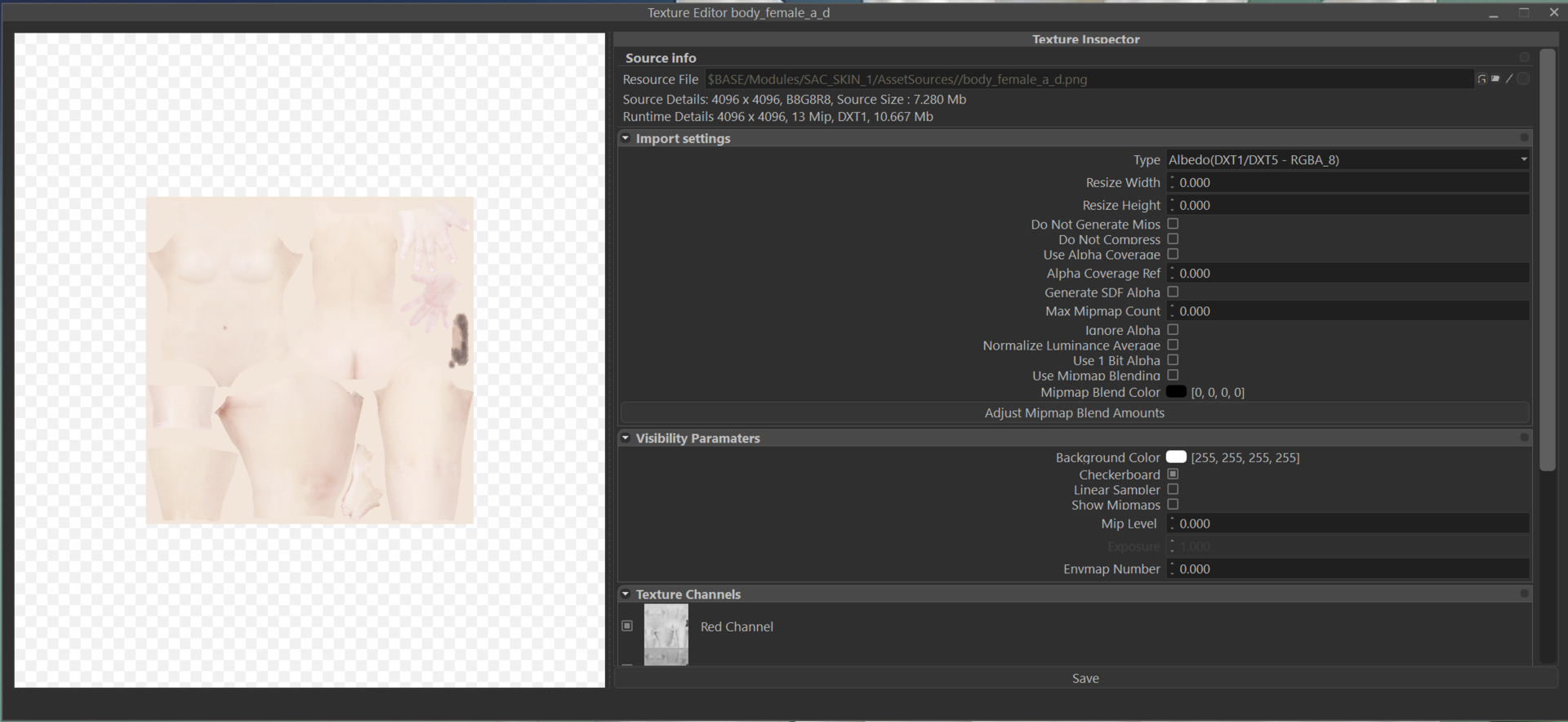Click the Resize Width stepper arrows
This screenshot has width=1568, height=722.
coord(1172,182)
